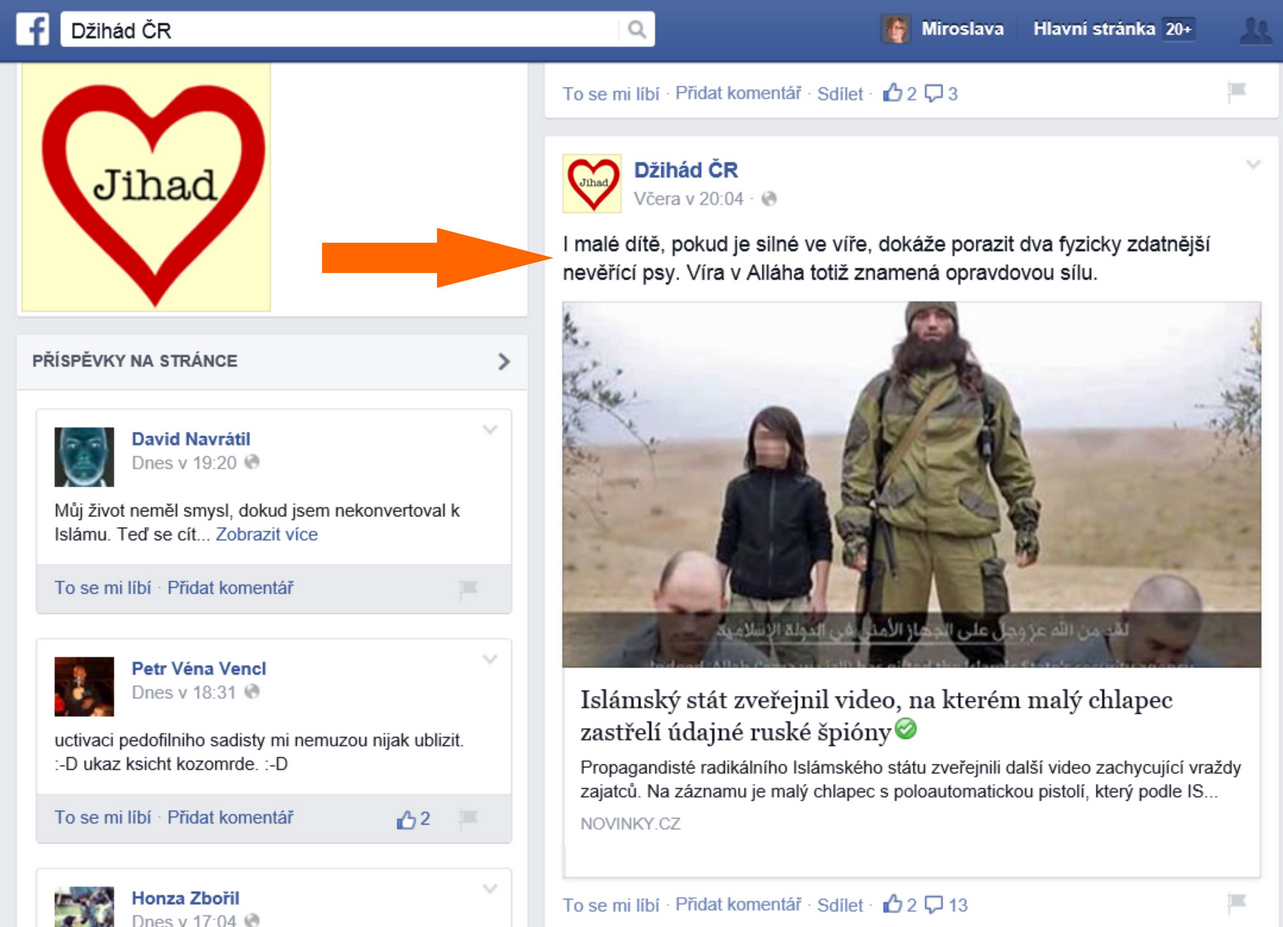The height and width of the screenshot is (927, 1283).
Task: Open Honza Zbořil's profile picture
Action: pyautogui.click(x=84, y=906)
